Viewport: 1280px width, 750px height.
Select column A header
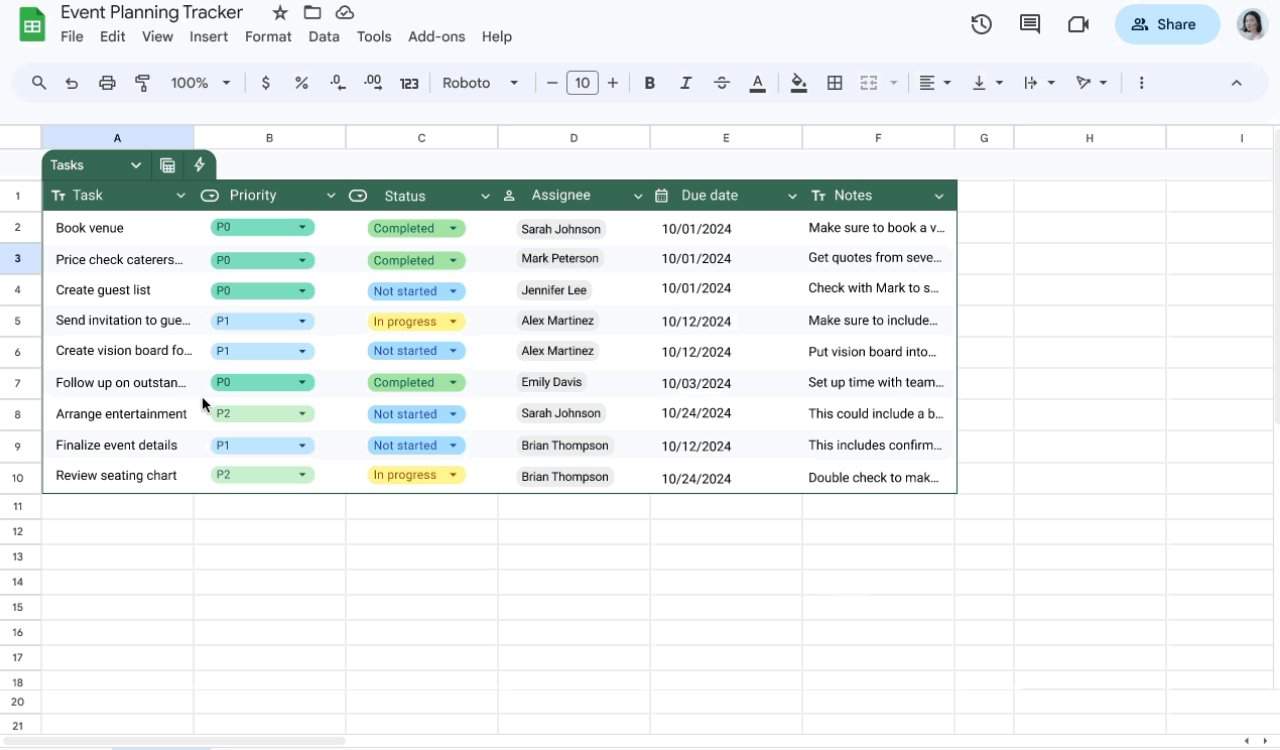click(x=117, y=138)
